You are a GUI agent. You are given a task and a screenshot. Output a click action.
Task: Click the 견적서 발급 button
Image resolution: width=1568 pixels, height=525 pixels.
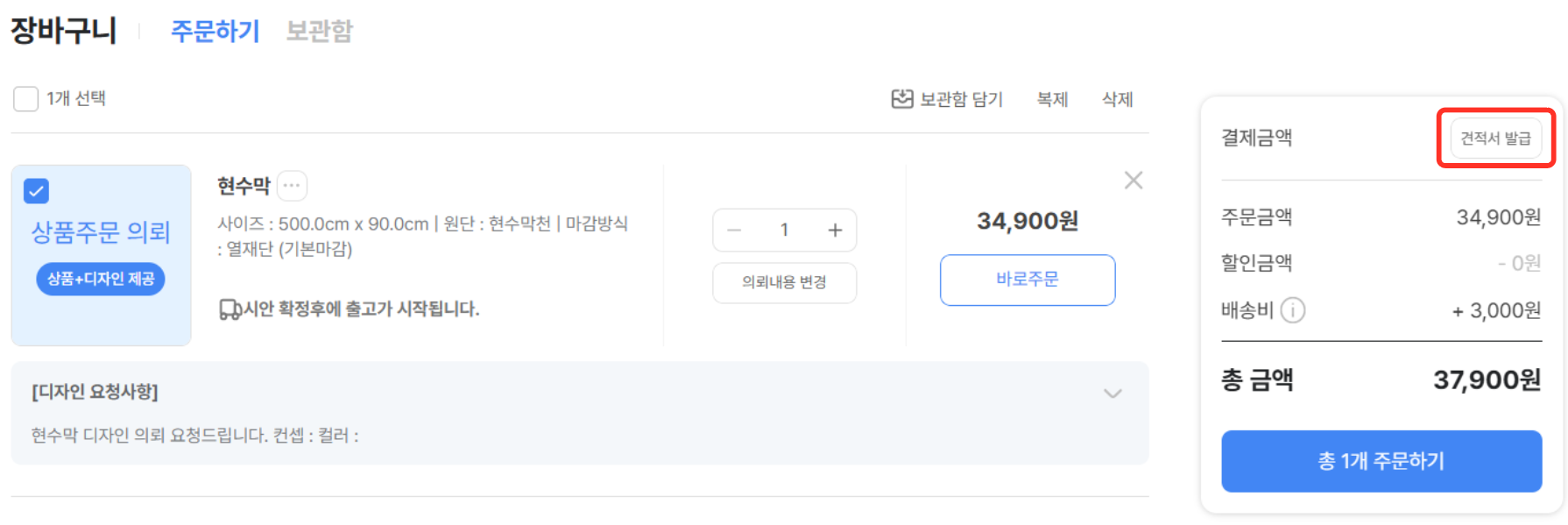pos(1495,138)
